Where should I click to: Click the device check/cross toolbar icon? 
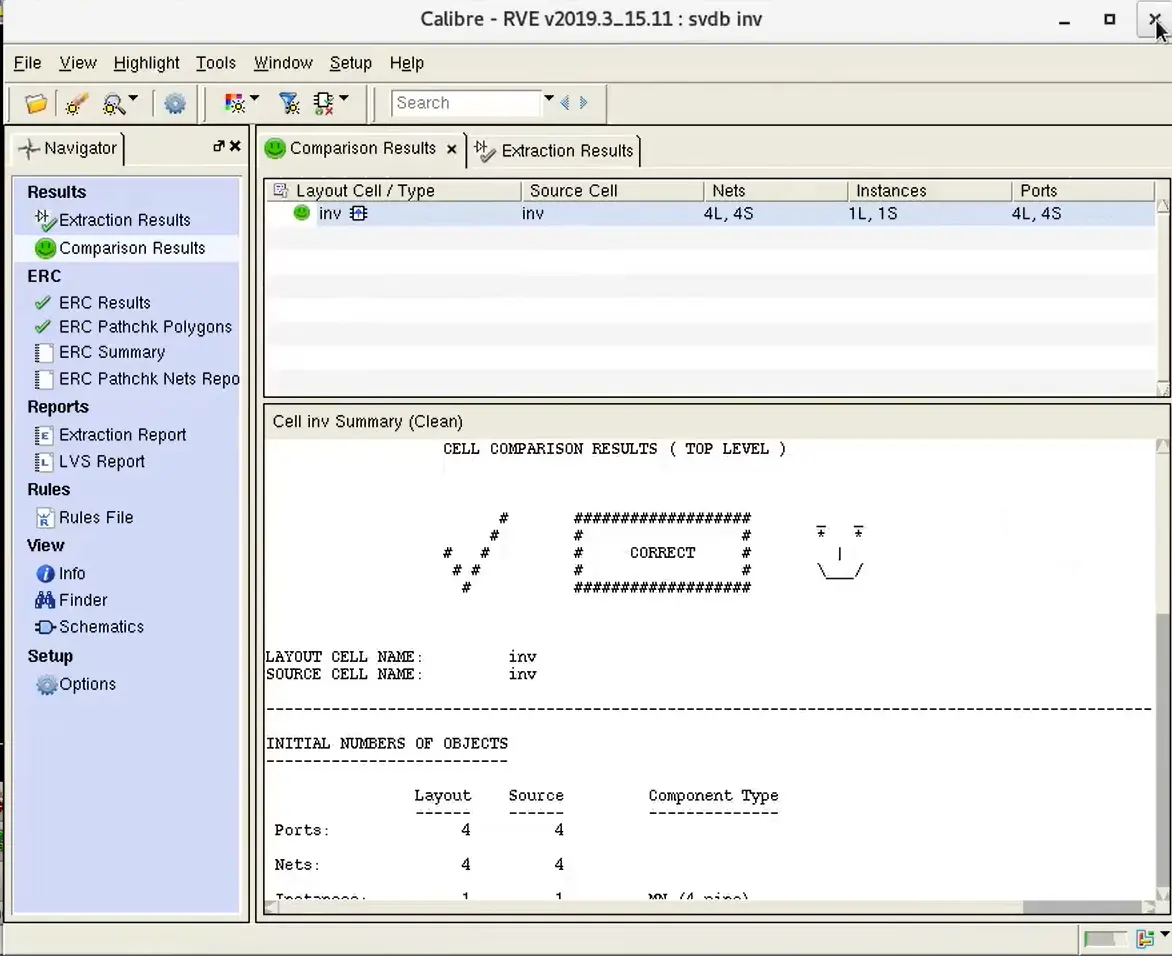(324, 103)
